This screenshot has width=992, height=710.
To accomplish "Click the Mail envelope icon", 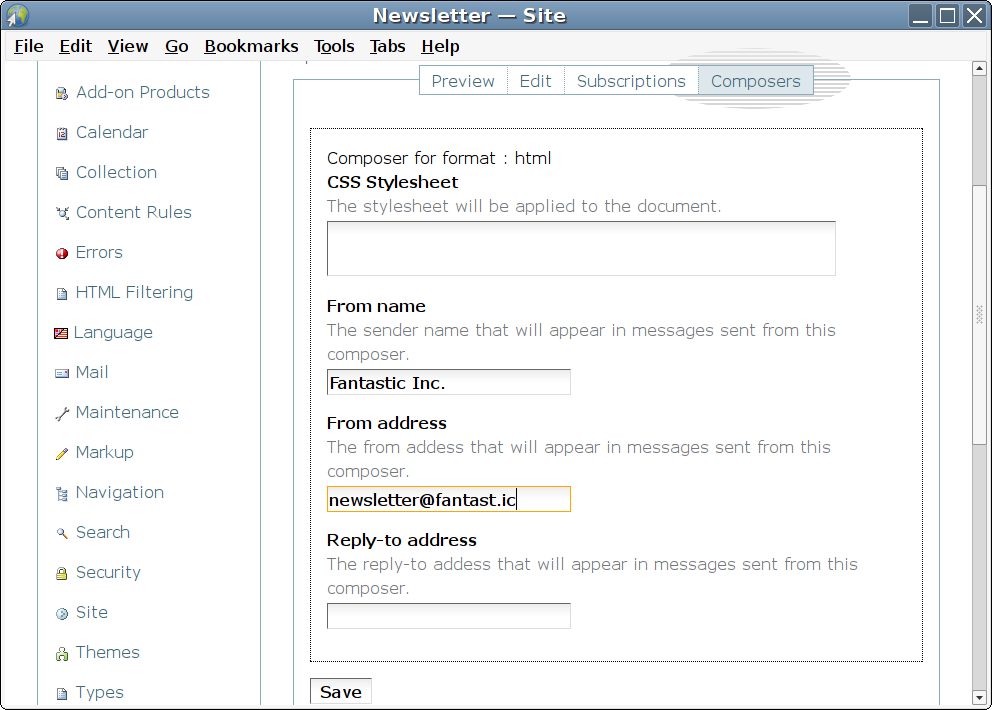I will (62, 373).
